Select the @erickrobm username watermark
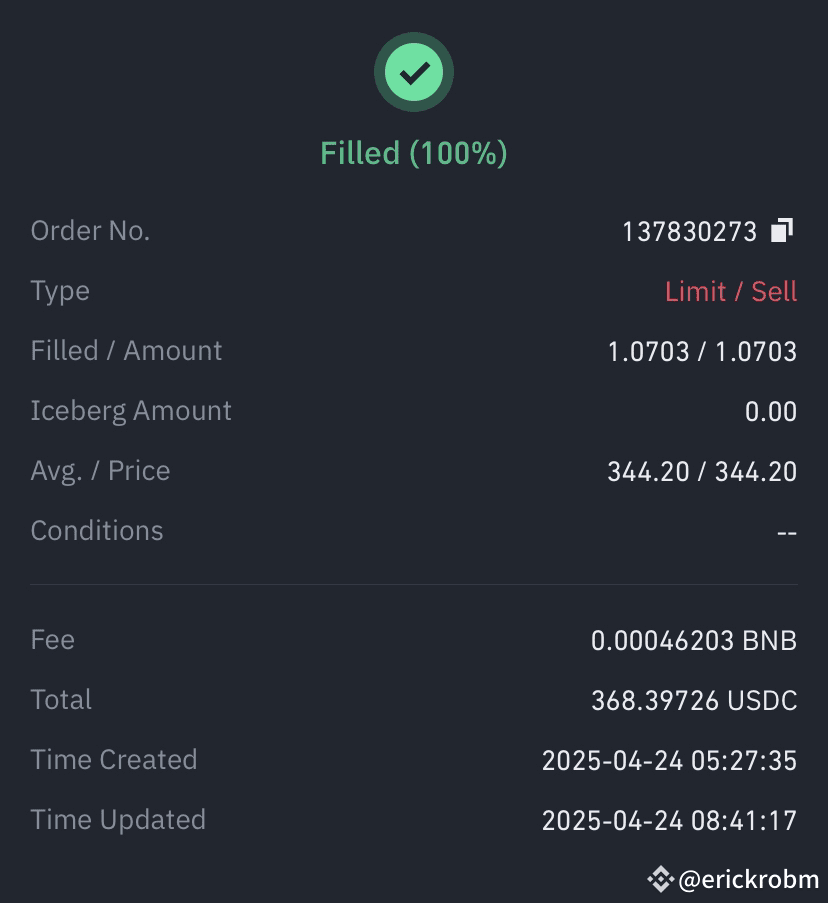This screenshot has width=828, height=903. pyautogui.click(x=749, y=879)
